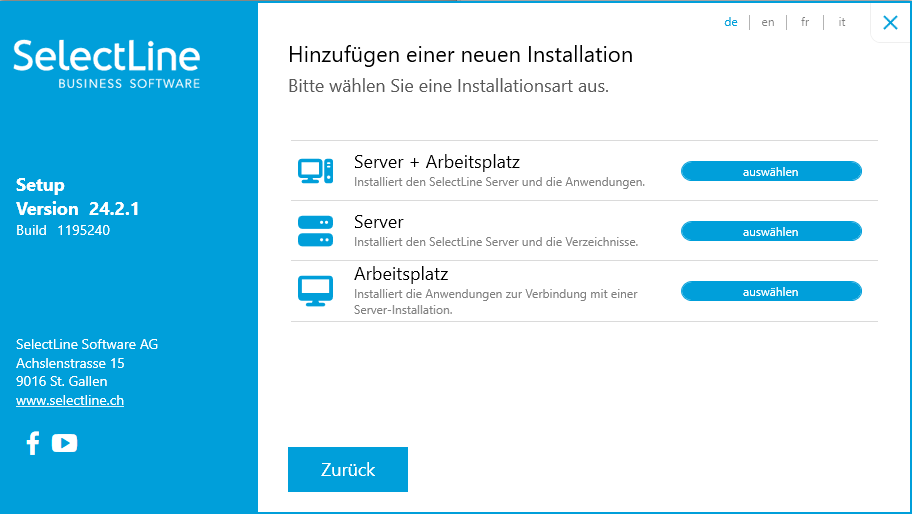Close the setup window with X

(x=890, y=23)
